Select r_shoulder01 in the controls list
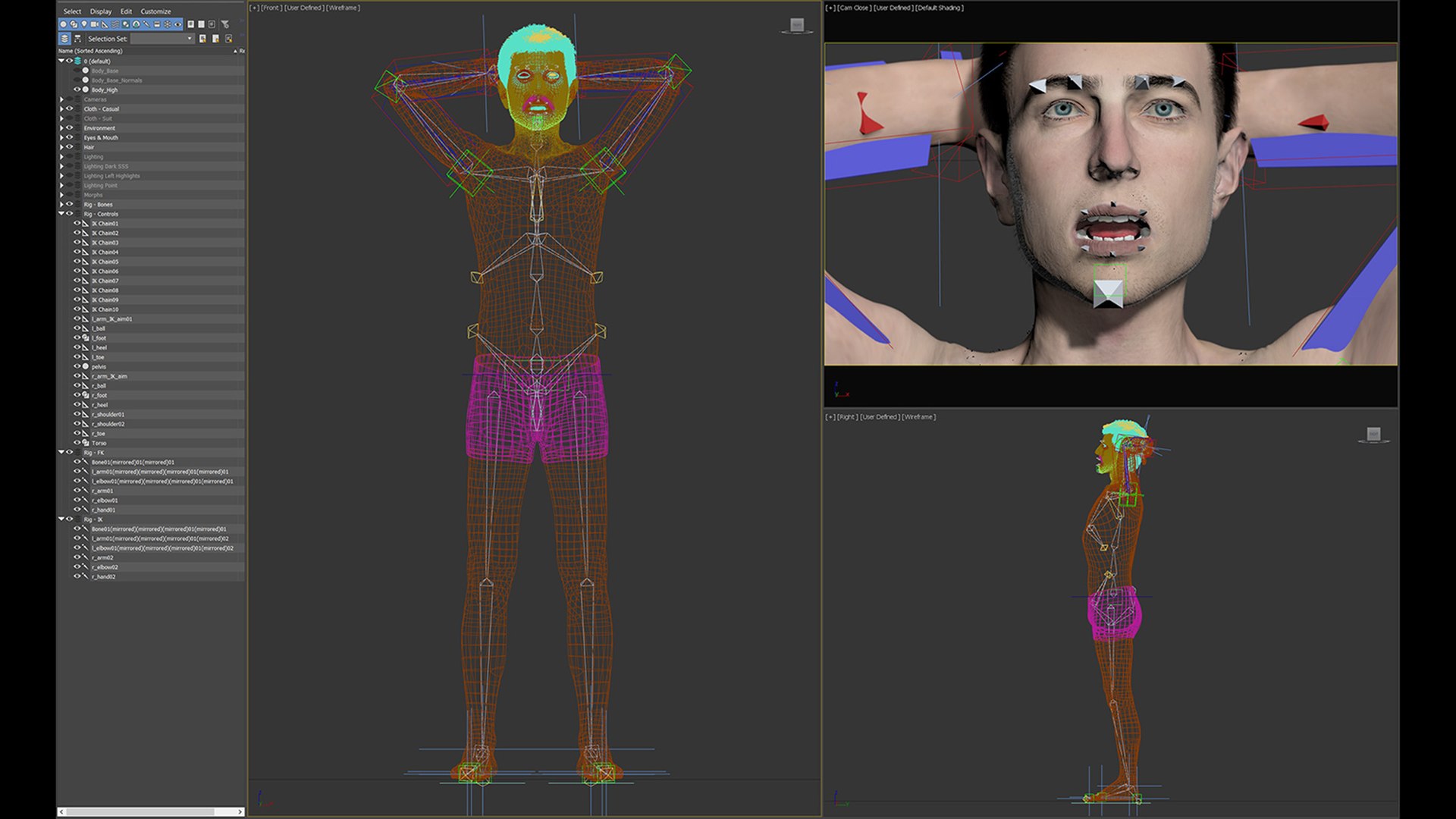Image resolution: width=1456 pixels, height=819 pixels. pyautogui.click(x=108, y=414)
